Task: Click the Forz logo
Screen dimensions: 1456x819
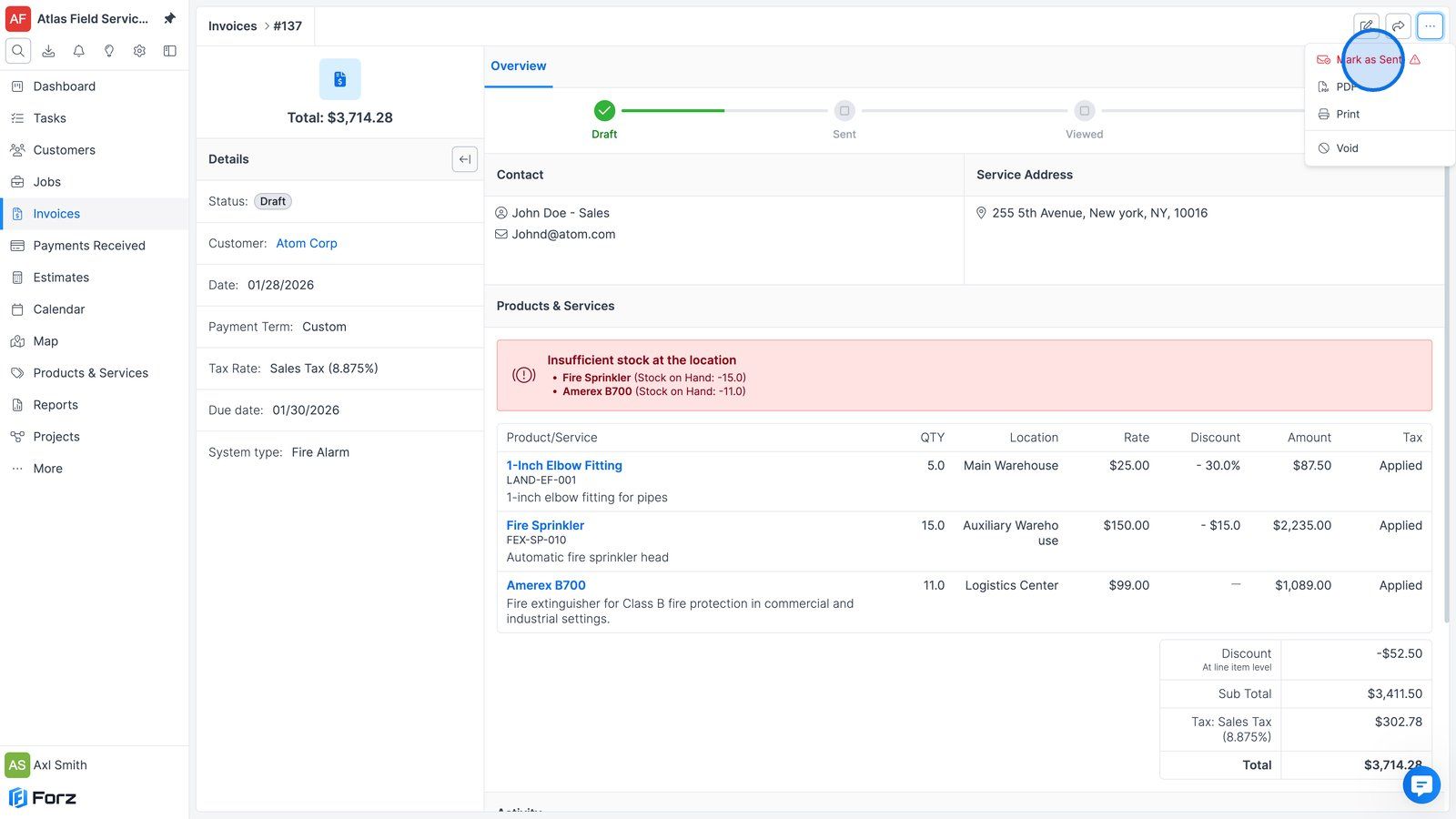Action: 43,798
